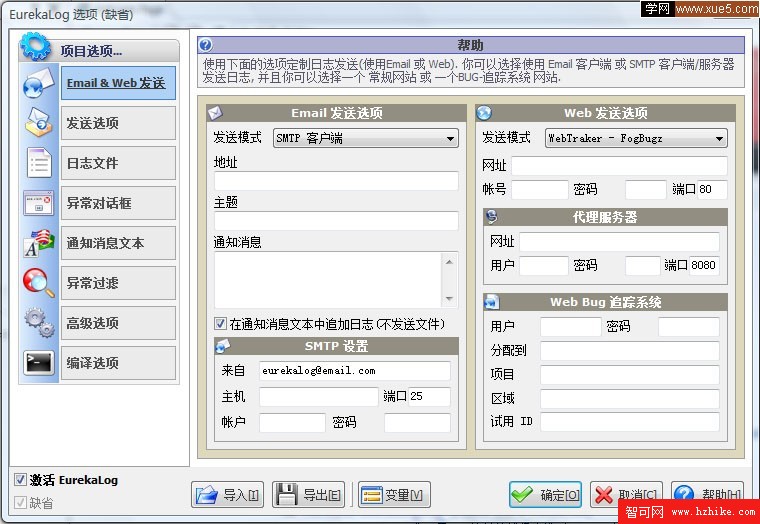
Task: Click the exception filter magnifier icon
Action: 39,283
